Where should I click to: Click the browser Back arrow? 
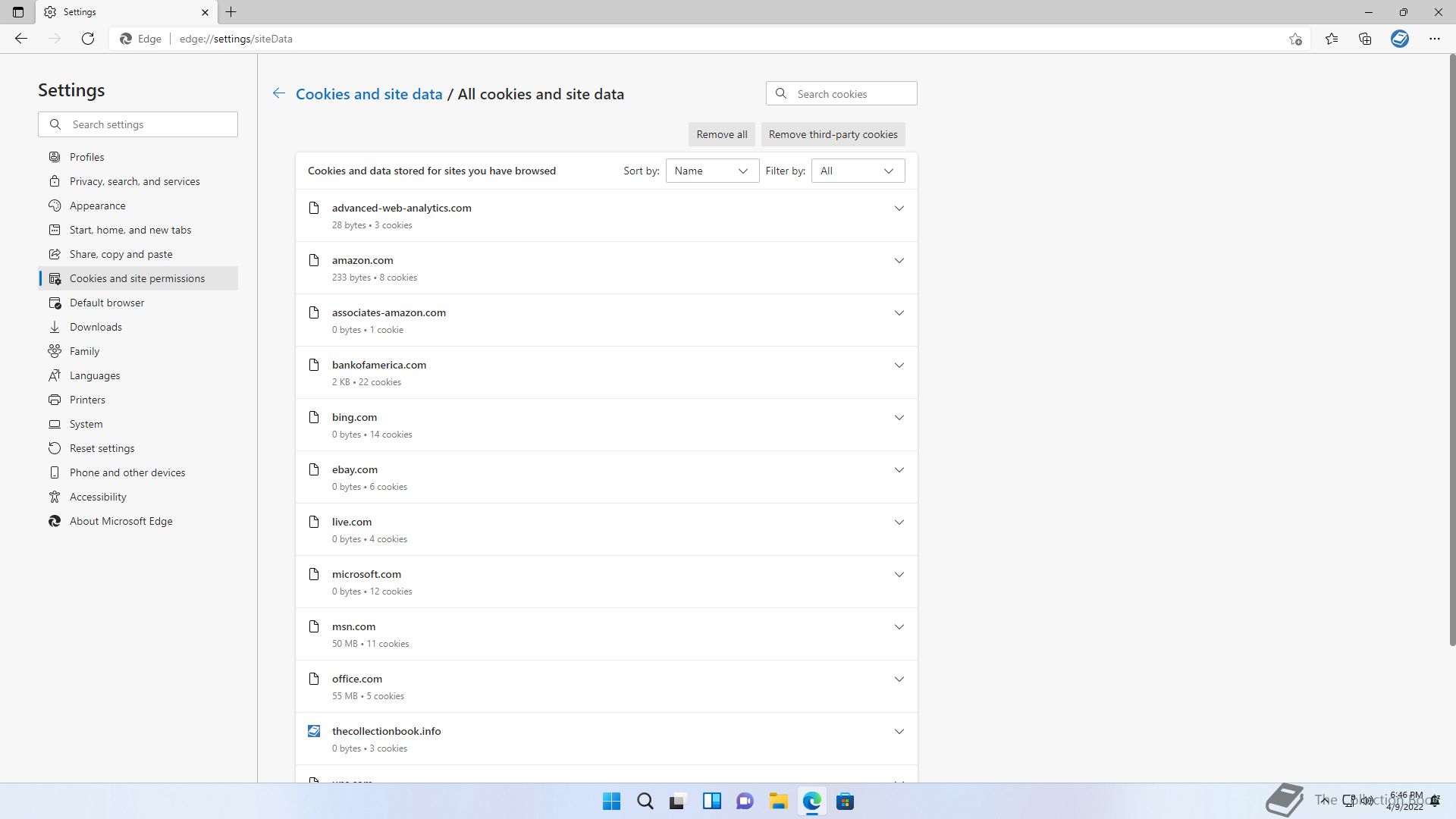pyautogui.click(x=21, y=39)
